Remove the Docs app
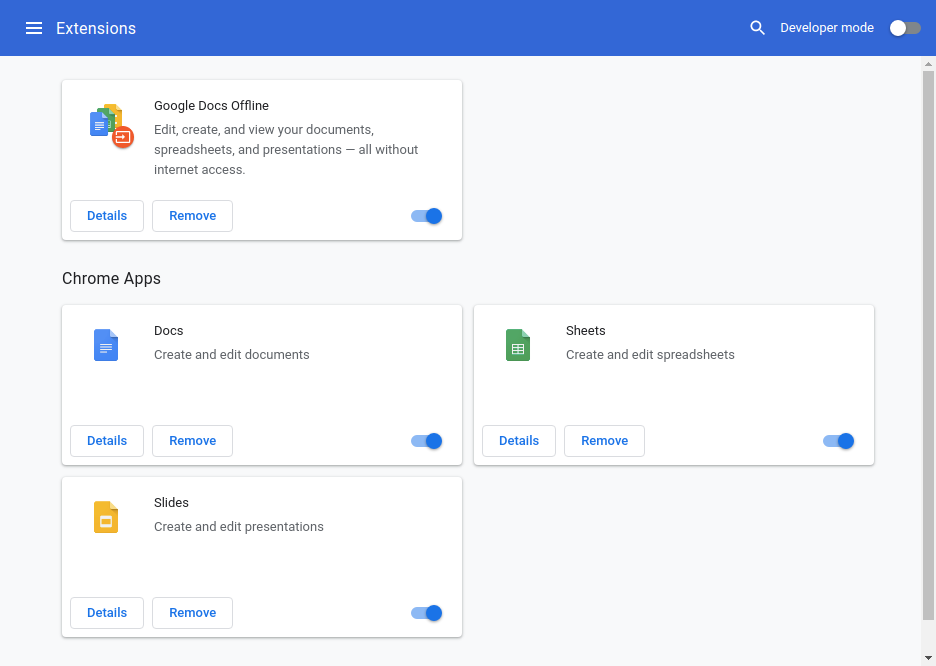 [x=192, y=441]
